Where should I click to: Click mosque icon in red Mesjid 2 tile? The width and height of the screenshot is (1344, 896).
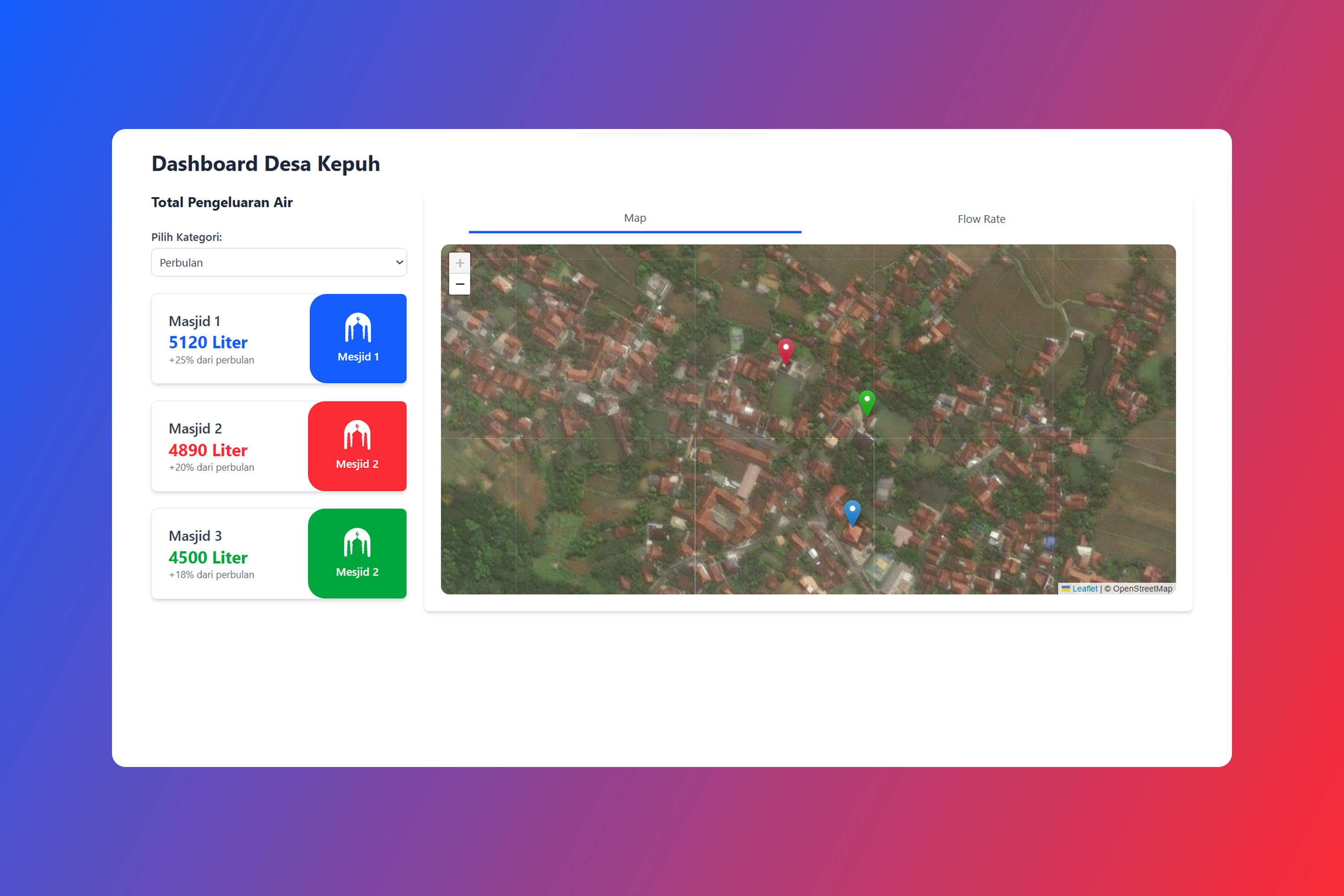(357, 435)
